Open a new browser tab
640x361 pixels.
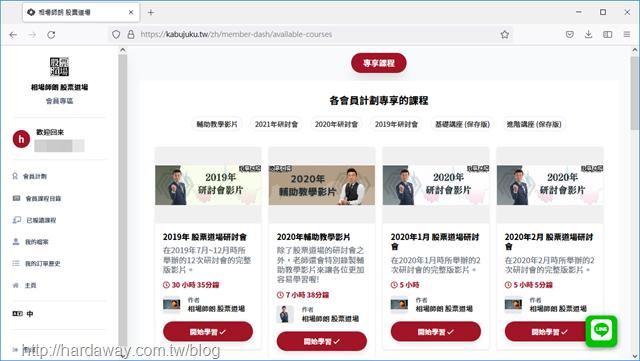coord(151,13)
